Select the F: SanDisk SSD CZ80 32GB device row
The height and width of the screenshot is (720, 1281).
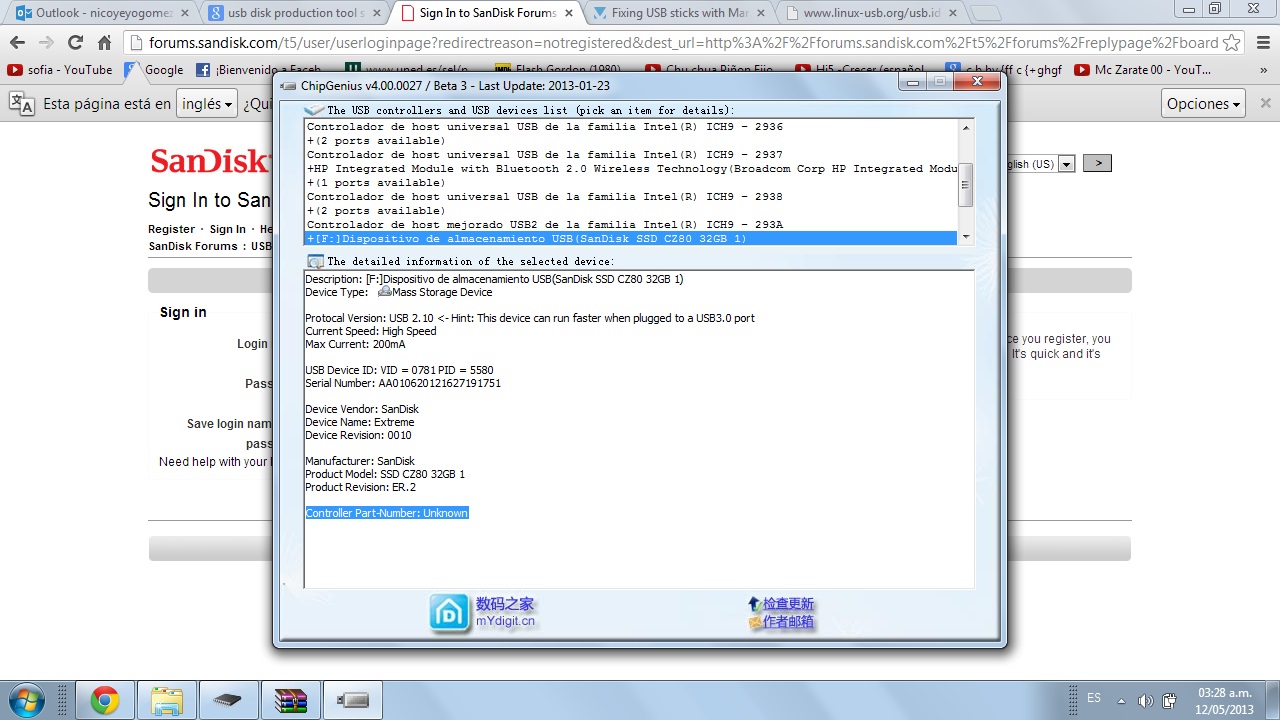(630, 239)
